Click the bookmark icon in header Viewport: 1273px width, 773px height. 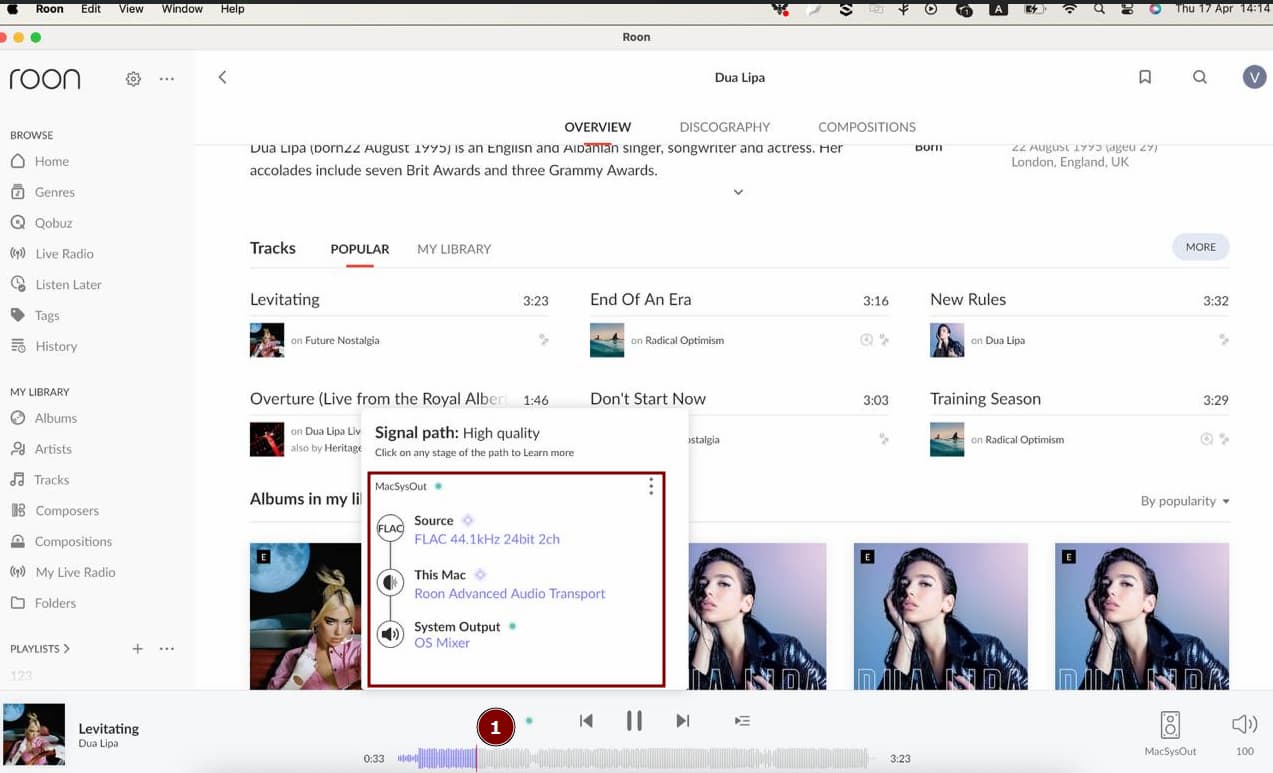[1145, 77]
